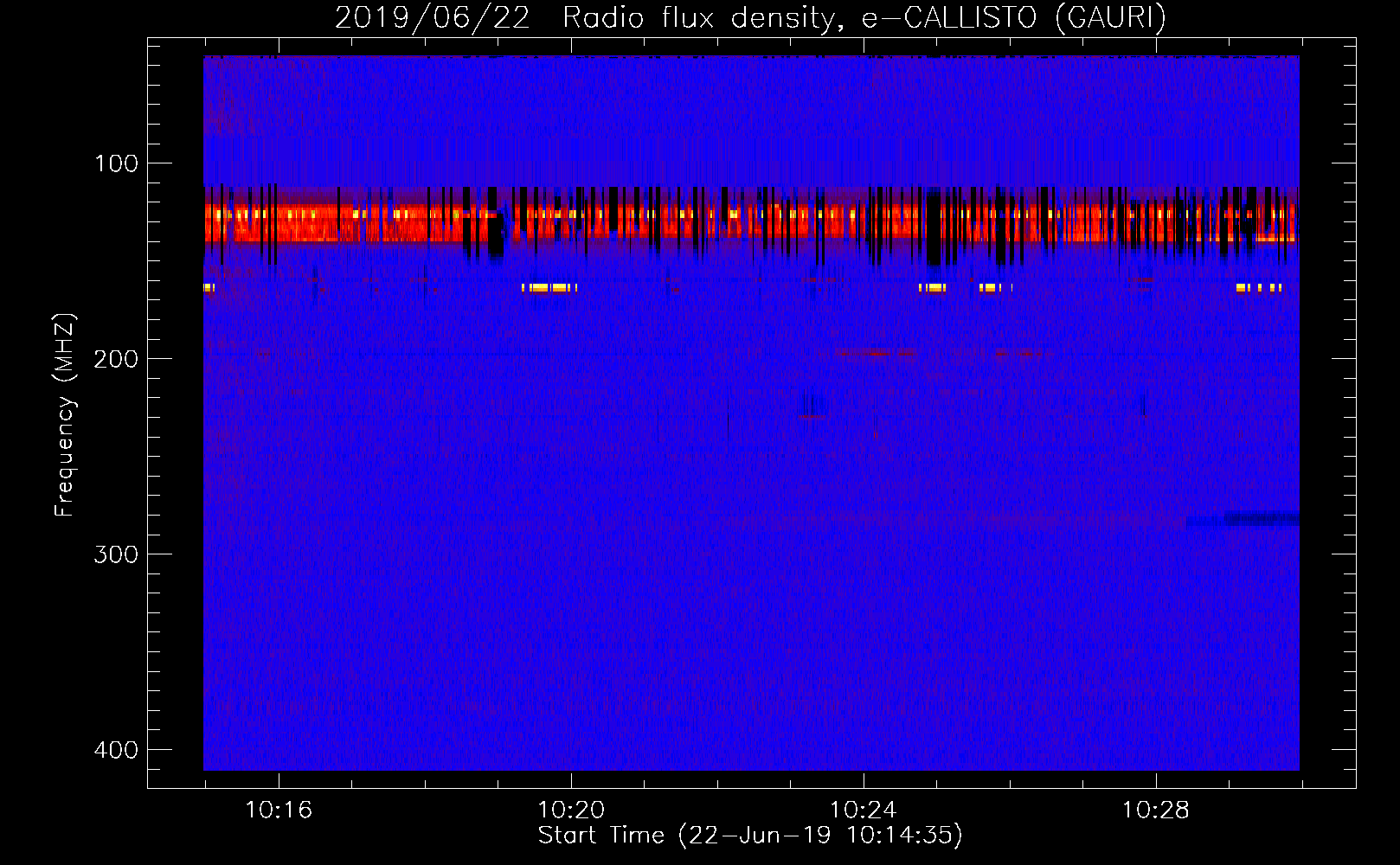This screenshot has width=1400, height=865.
Task: Click the '10:16' time tick label
Action: click(279, 811)
